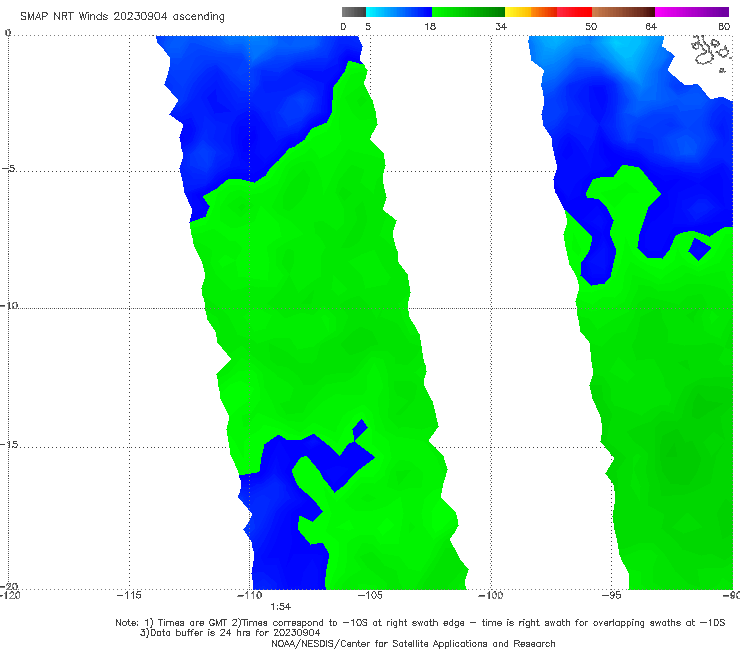Click the latitude label '-5'
The height and width of the screenshot is (650, 740).
pos(9,168)
